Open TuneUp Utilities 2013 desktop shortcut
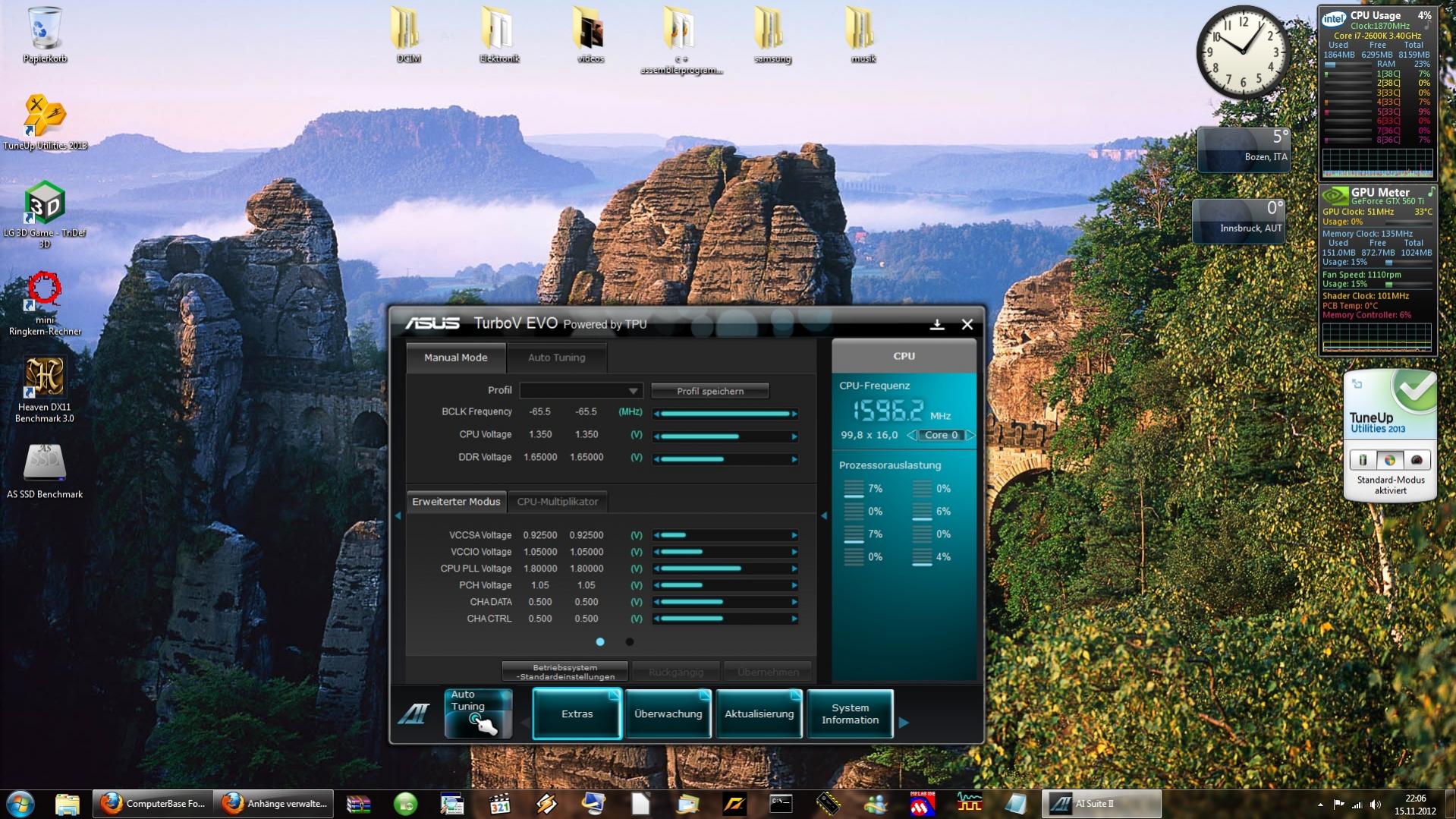The height and width of the screenshot is (819, 1456). (45, 121)
